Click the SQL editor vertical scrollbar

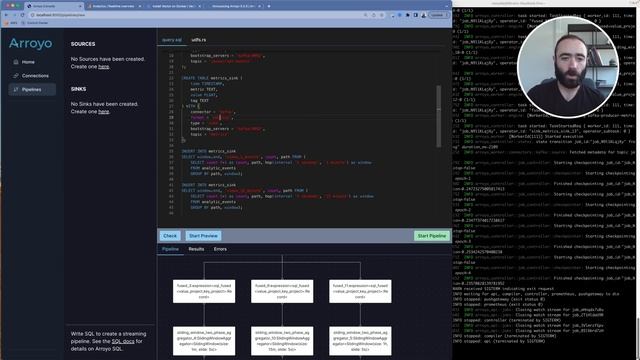[439, 116]
